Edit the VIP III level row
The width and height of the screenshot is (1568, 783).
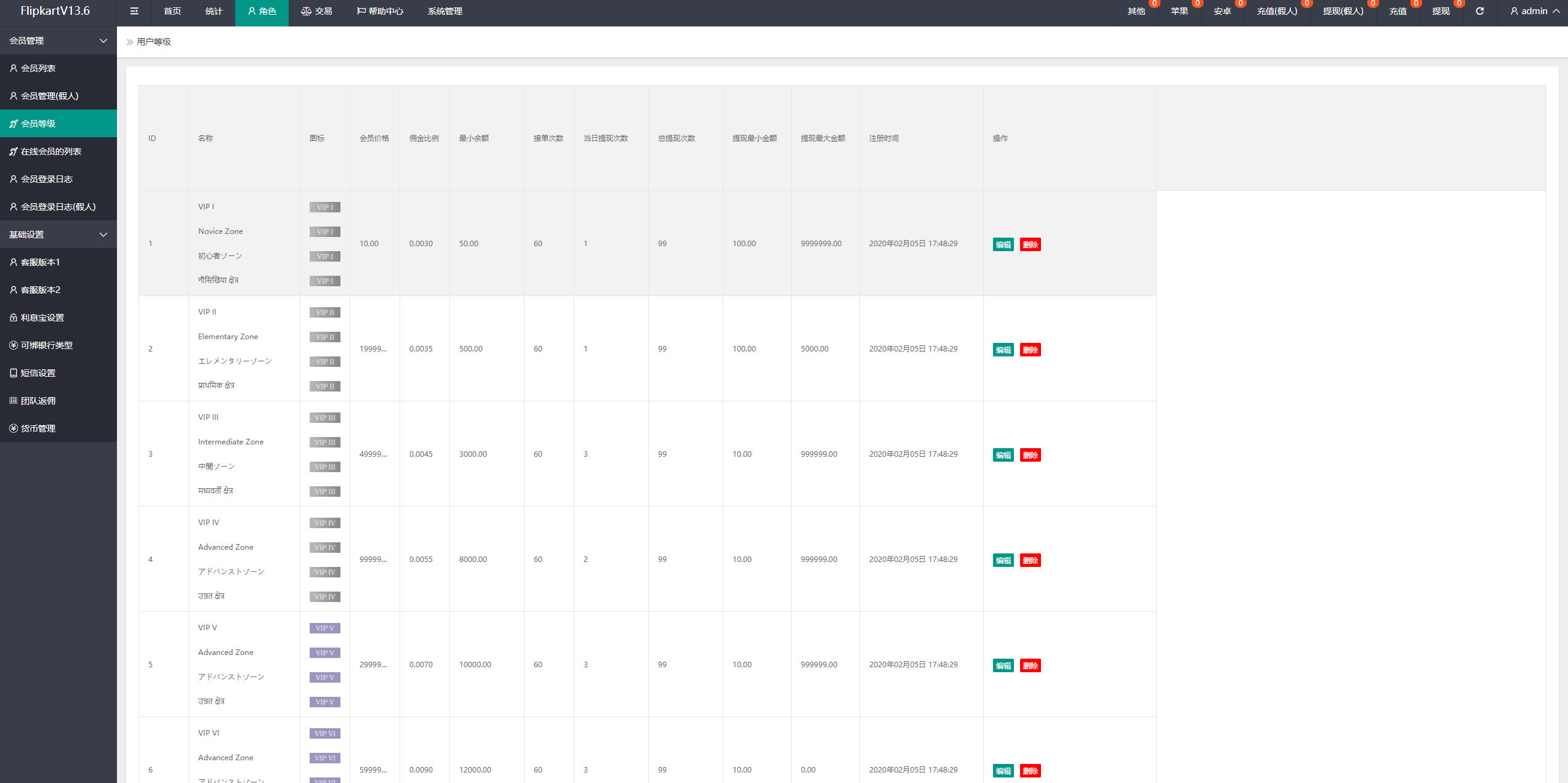click(x=1003, y=455)
